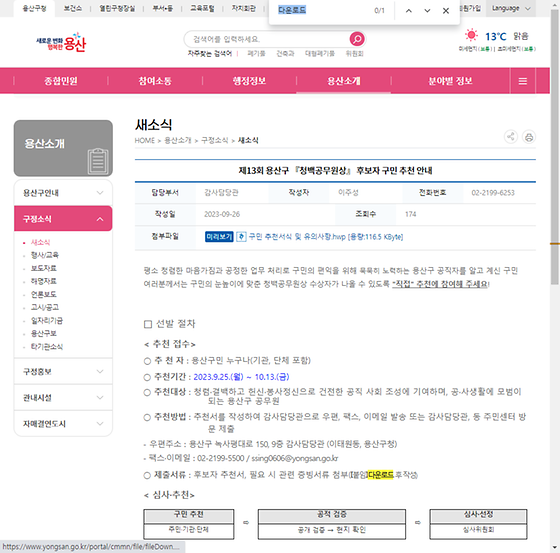Open 해명자료 in sidebar list
Viewport: 560px width, 553px height.
tap(44, 281)
